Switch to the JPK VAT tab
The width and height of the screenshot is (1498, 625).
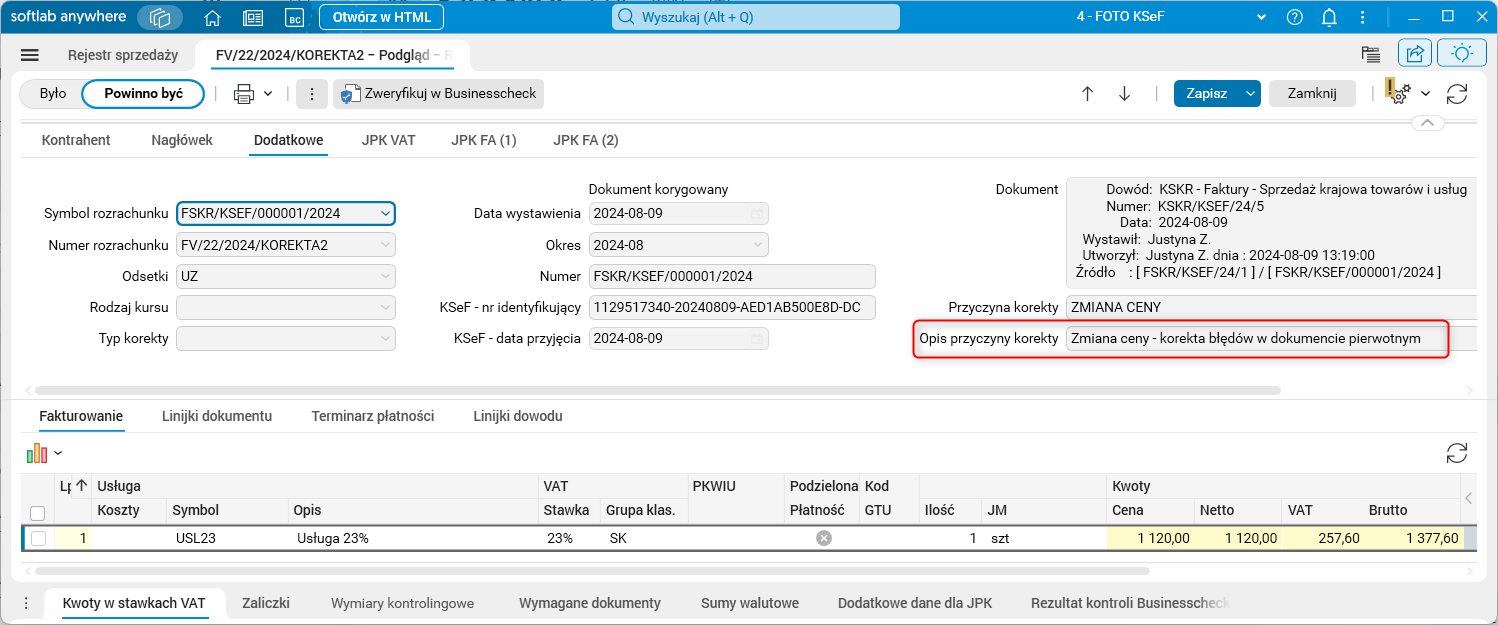(388, 140)
